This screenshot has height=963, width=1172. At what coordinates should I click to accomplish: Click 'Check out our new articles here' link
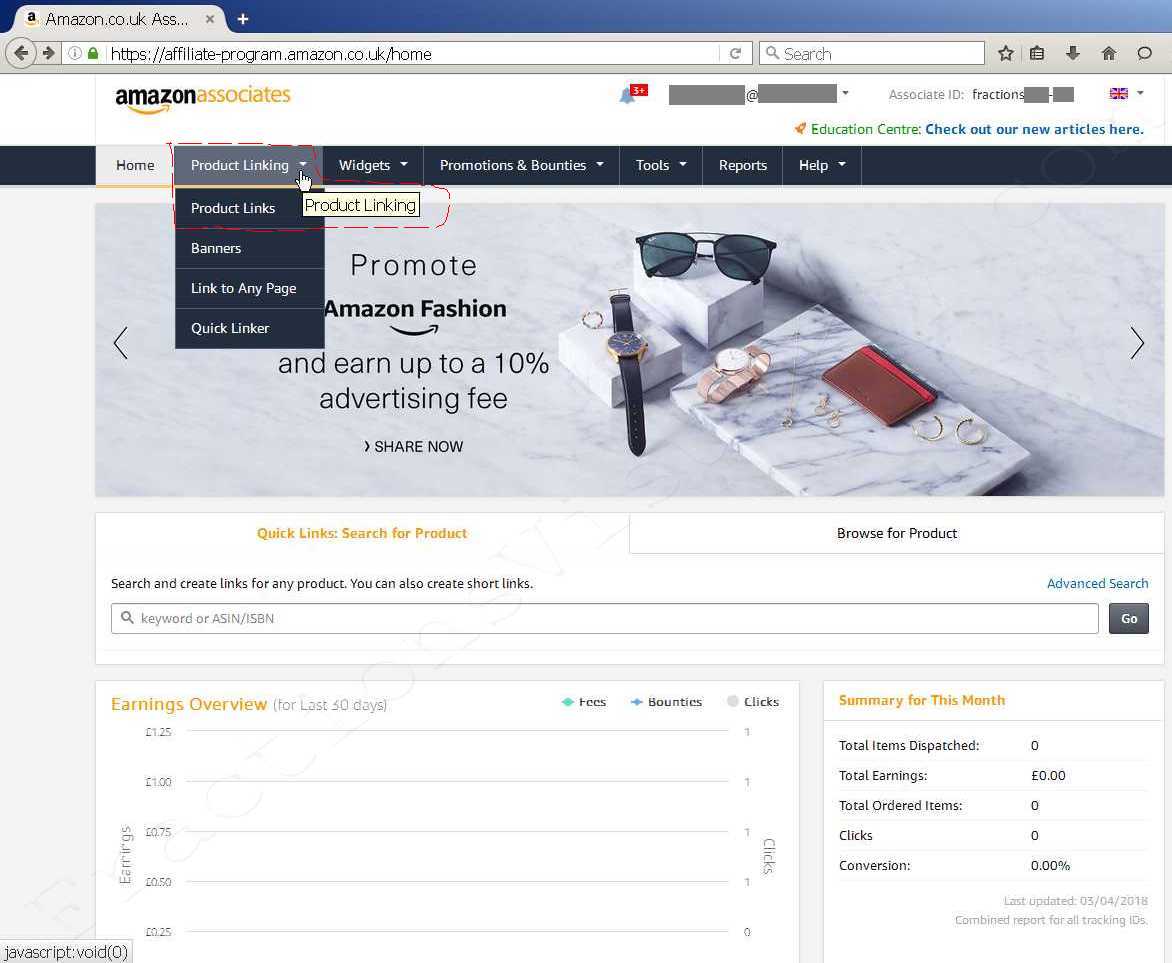pos(1034,129)
